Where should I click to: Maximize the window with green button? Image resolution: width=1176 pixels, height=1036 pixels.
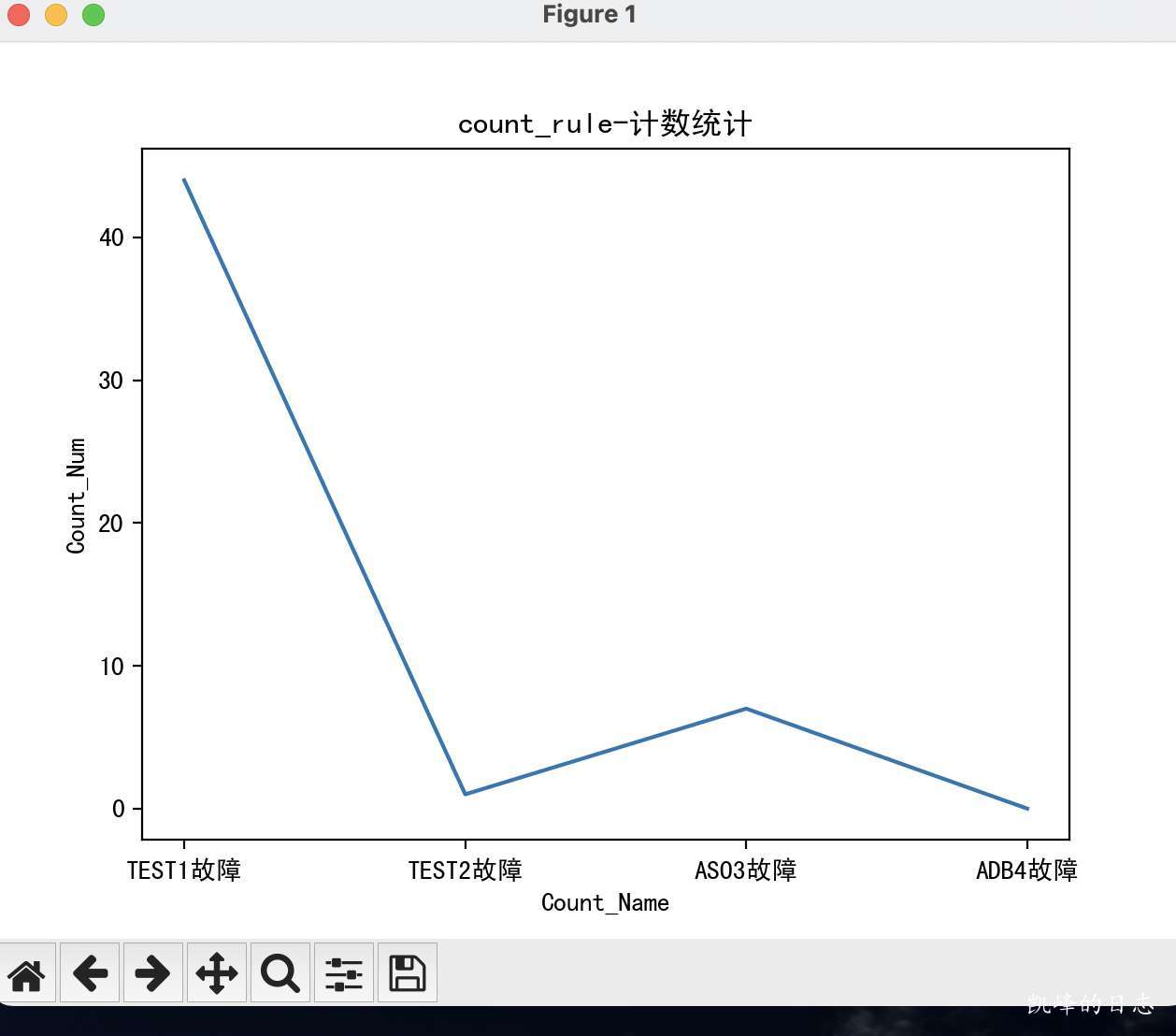(93, 15)
